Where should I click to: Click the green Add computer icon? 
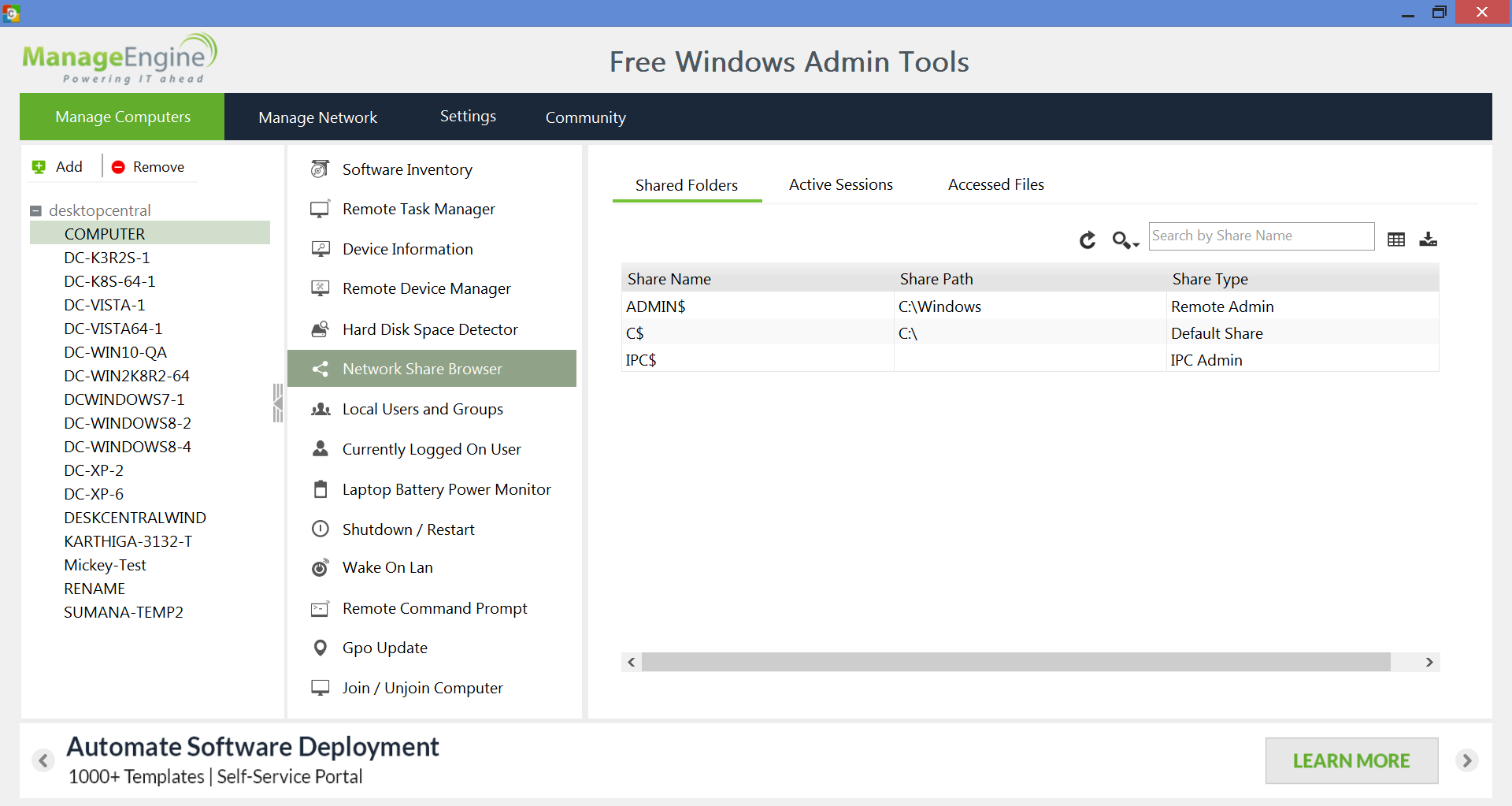point(39,167)
